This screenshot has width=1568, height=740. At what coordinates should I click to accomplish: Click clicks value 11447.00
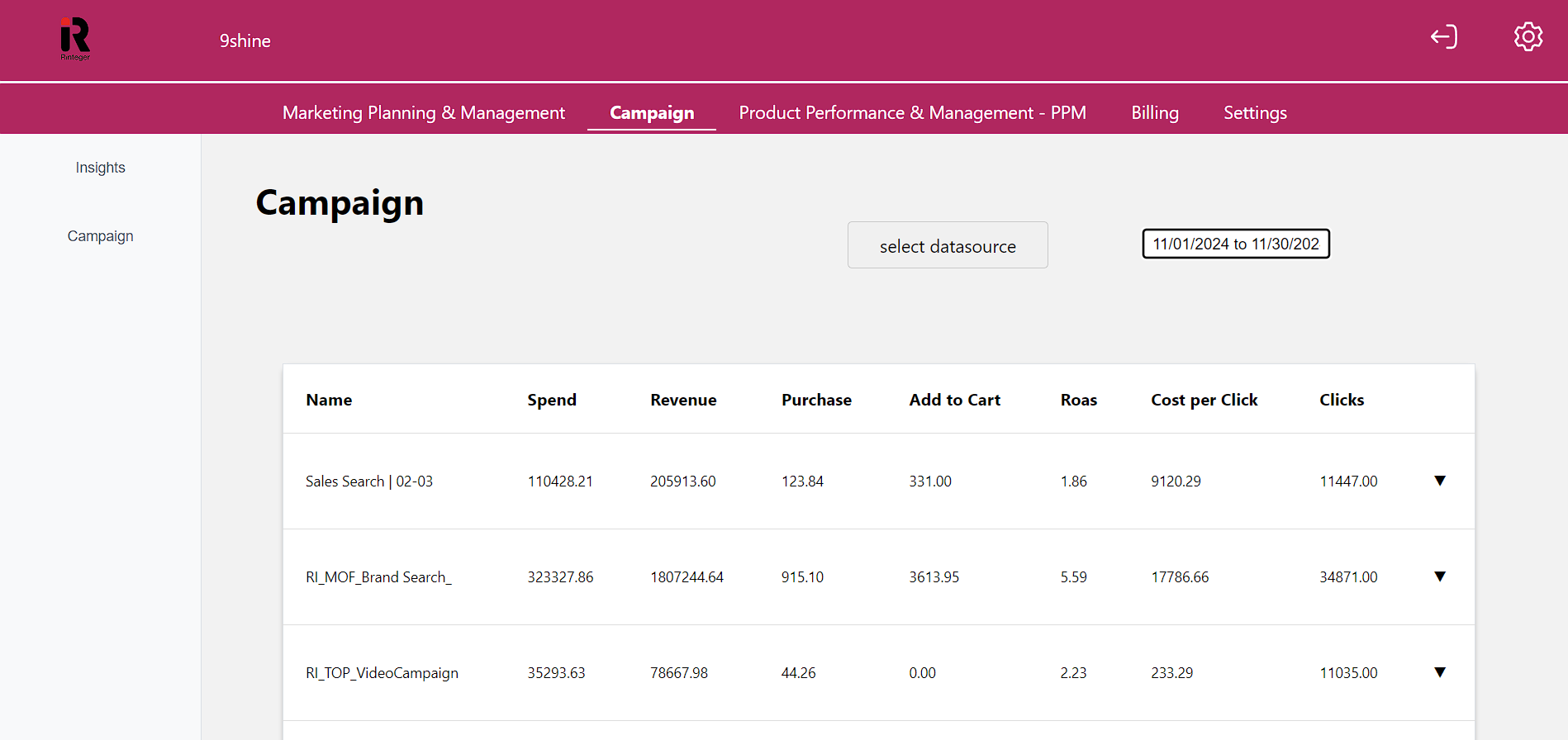[x=1348, y=481]
